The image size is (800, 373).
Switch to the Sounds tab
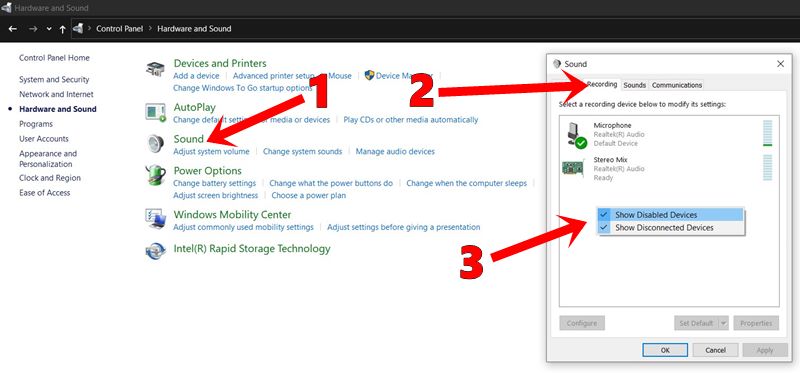tap(635, 85)
